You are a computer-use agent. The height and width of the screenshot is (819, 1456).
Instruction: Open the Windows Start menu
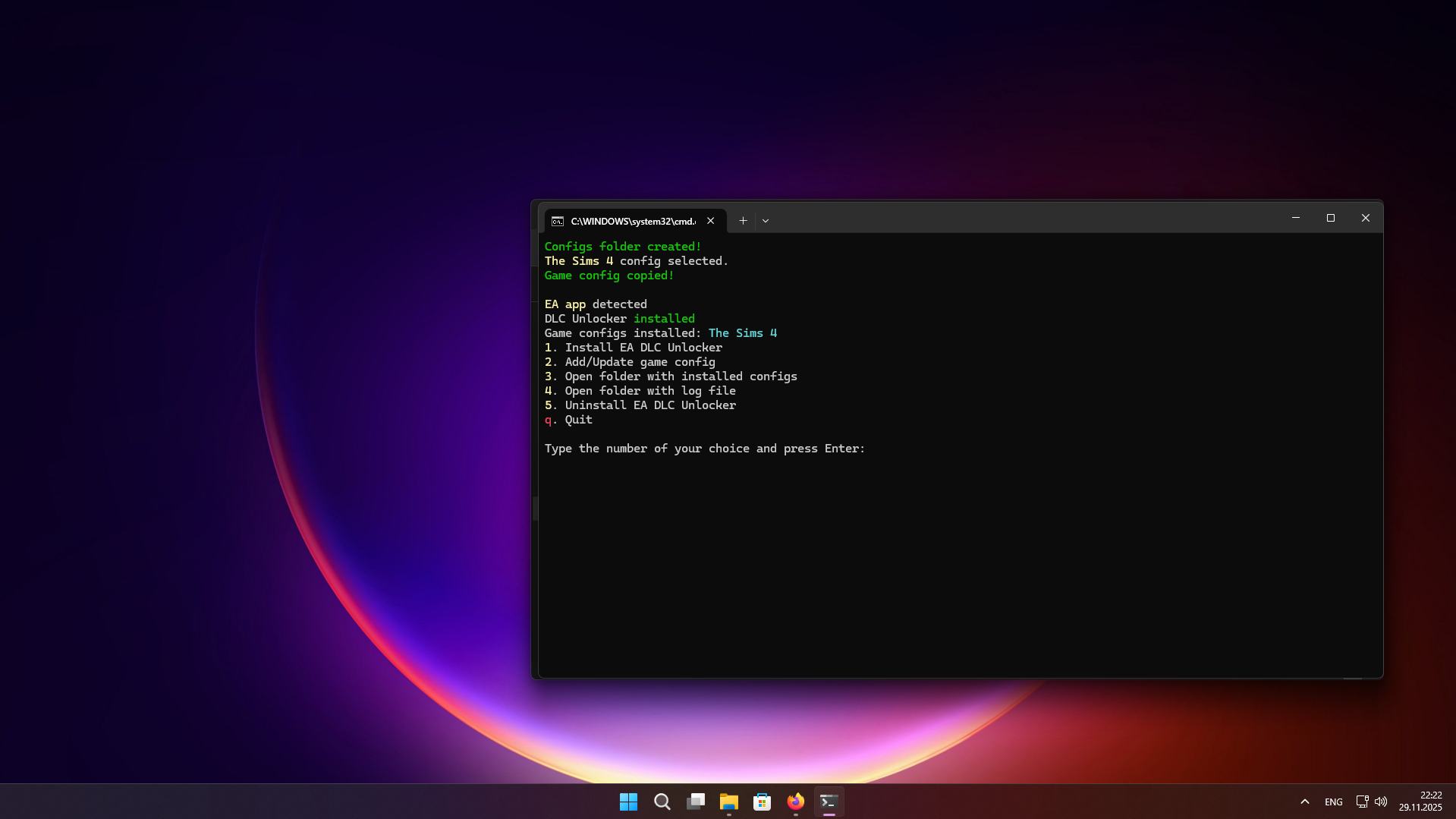click(x=628, y=802)
